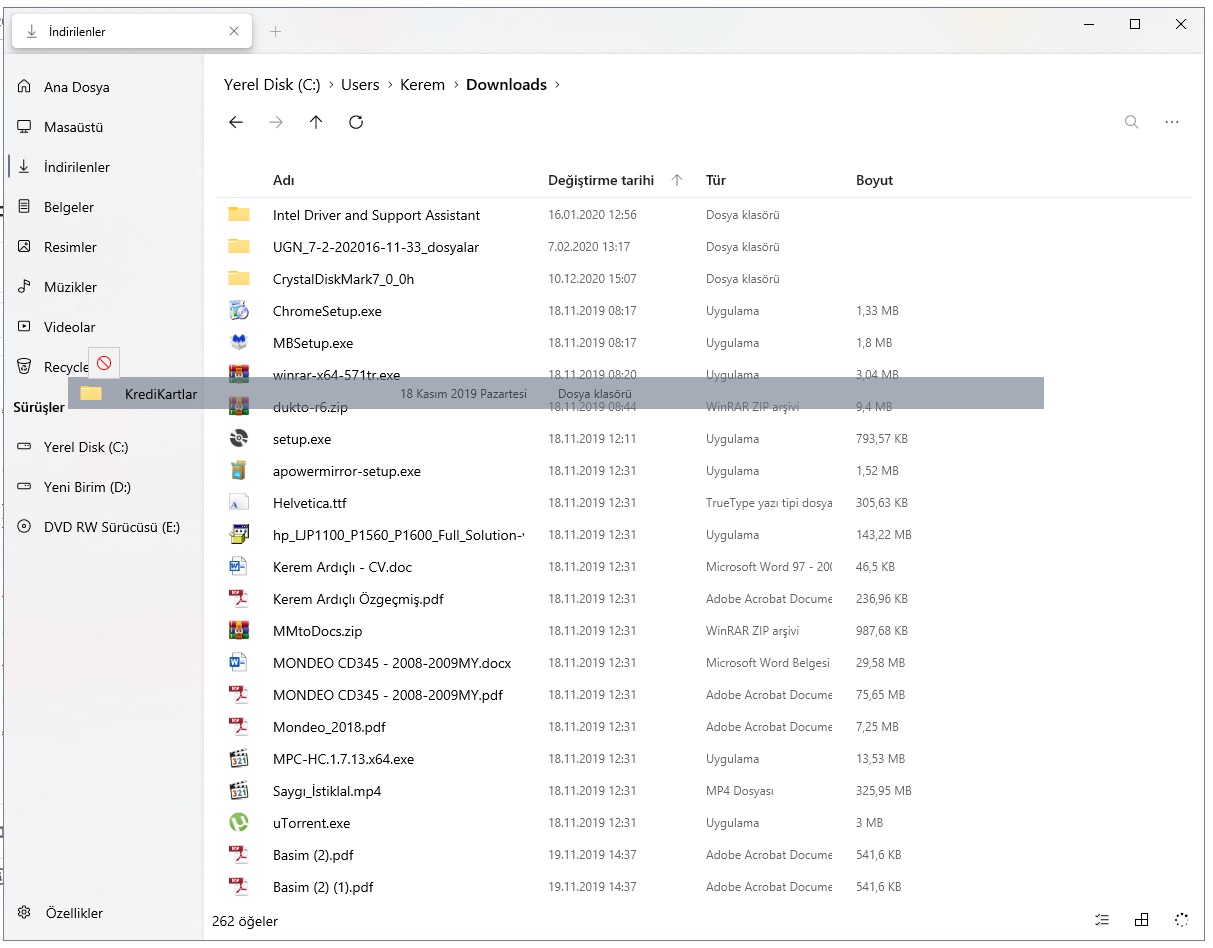Open Yerel Disk (C:) from the path bar
Image resolution: width=1213 pixels, height=948 pixels.
[271, 85]
